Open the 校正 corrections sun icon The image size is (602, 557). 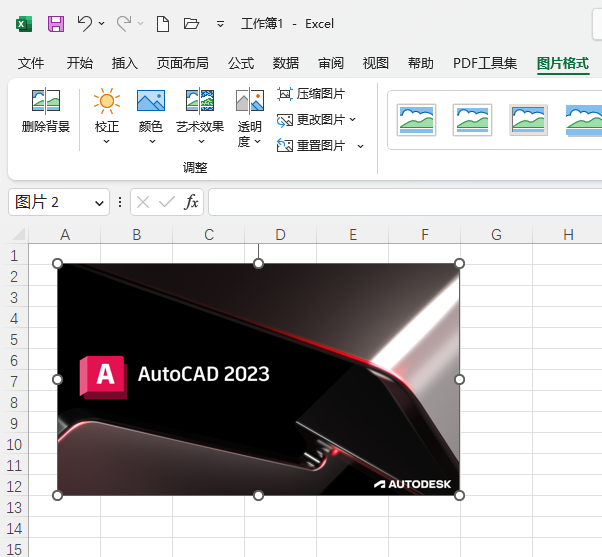coord(107,101)
